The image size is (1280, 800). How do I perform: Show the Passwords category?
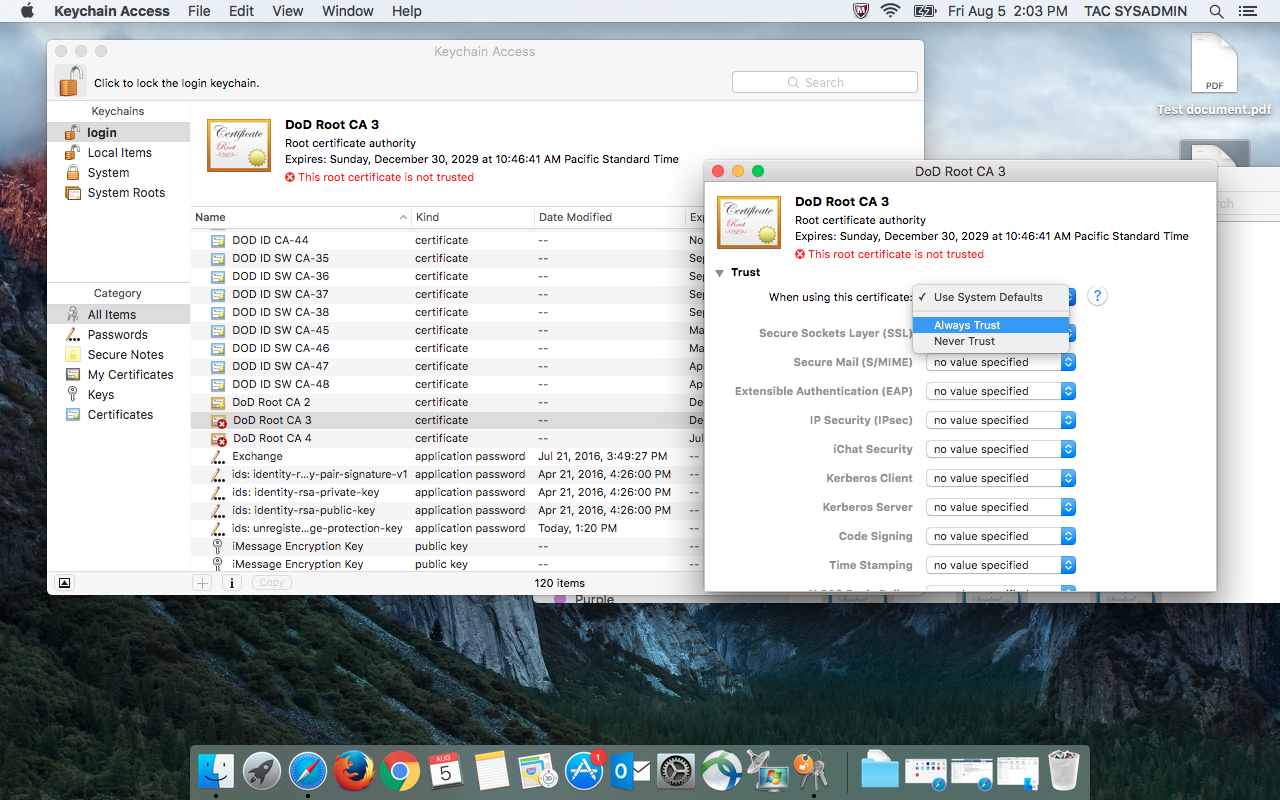[118, 334]
